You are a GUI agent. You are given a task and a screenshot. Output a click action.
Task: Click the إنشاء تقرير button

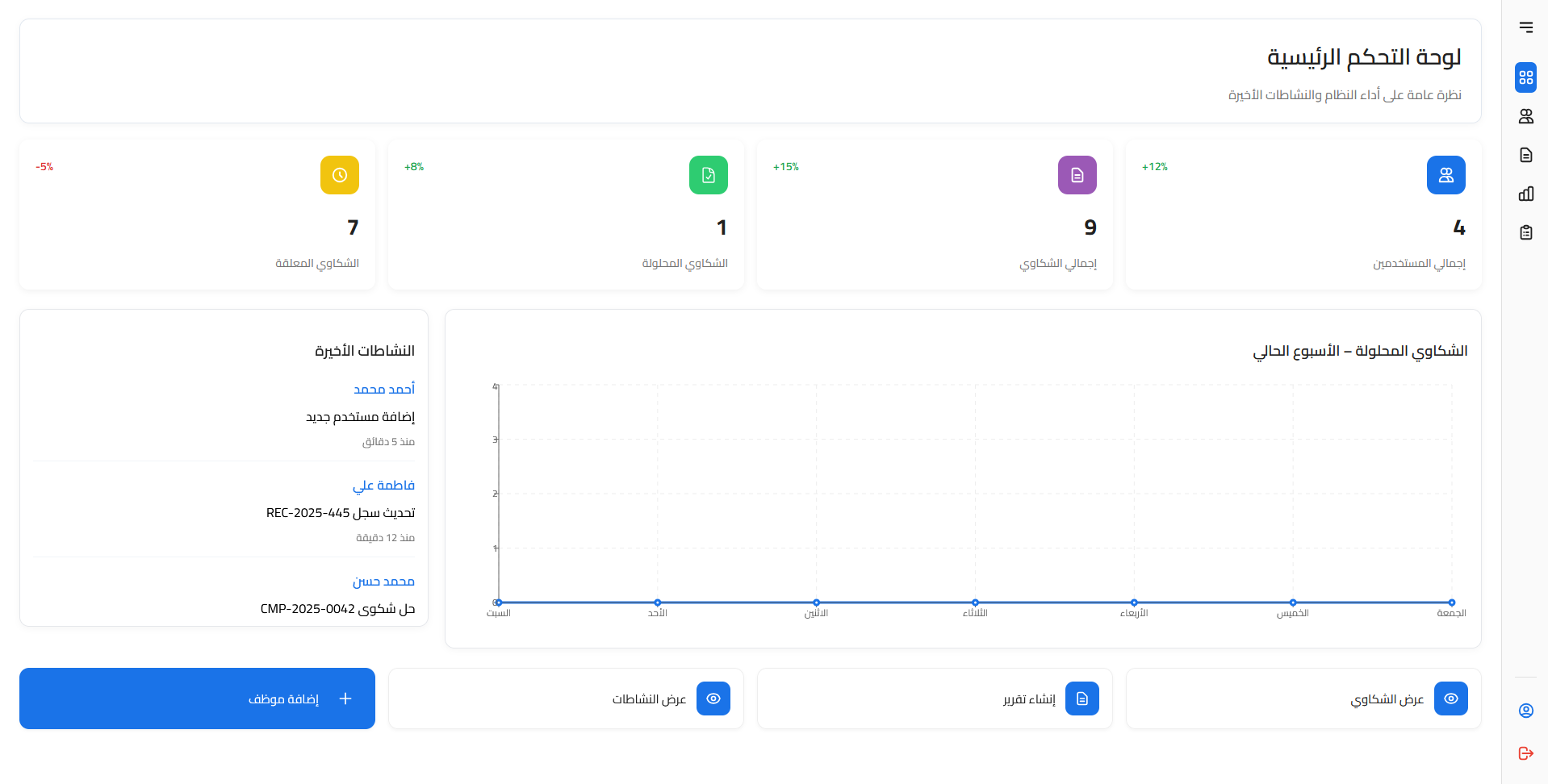pyautogui.click(x=935, y=699)
